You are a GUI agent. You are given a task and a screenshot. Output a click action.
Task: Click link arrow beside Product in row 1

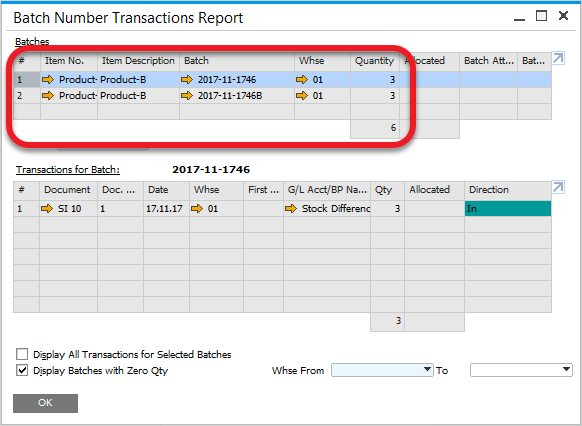48,79
